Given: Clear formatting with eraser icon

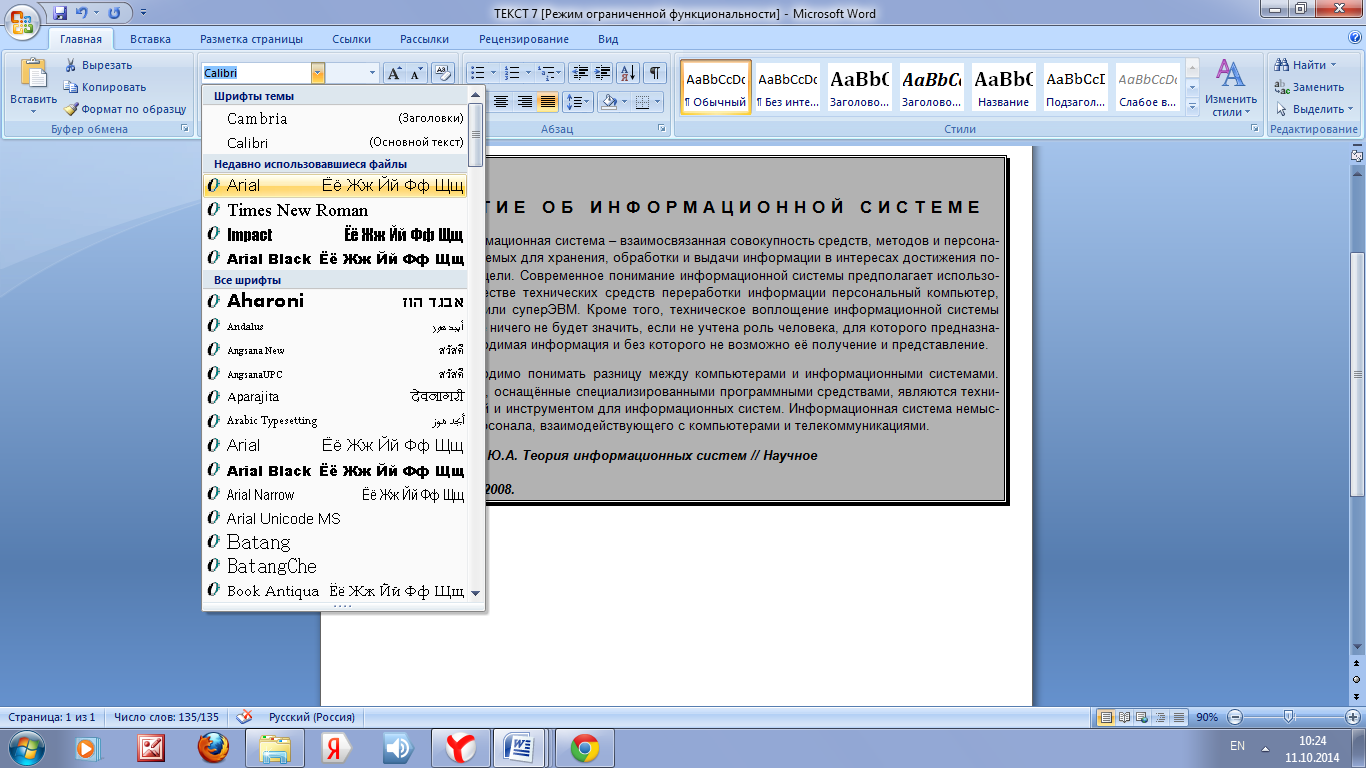Looking at the screenshot, I should click(444, 73).
